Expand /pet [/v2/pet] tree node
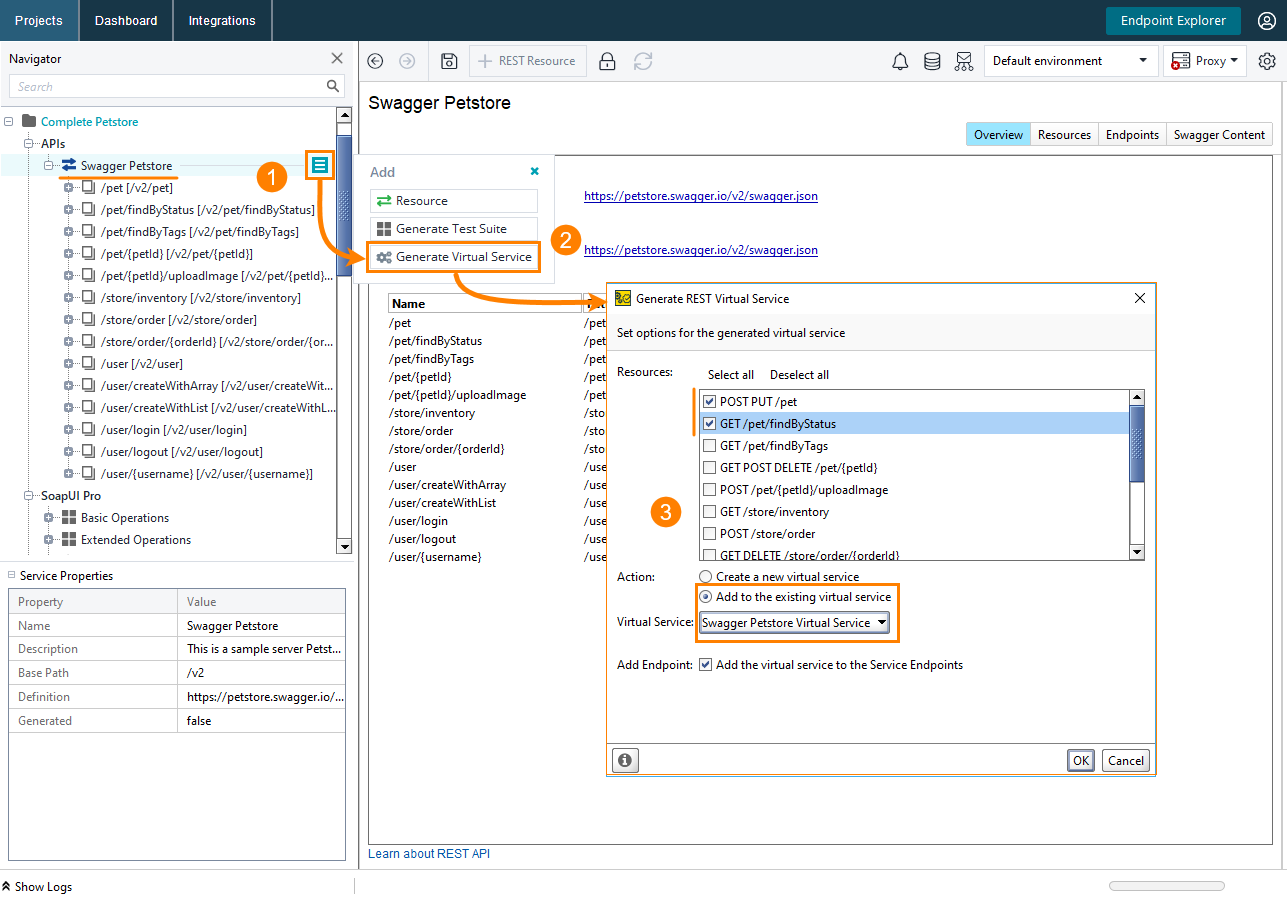This screenshot has height=897, width=1287. [x=69, y=187]
